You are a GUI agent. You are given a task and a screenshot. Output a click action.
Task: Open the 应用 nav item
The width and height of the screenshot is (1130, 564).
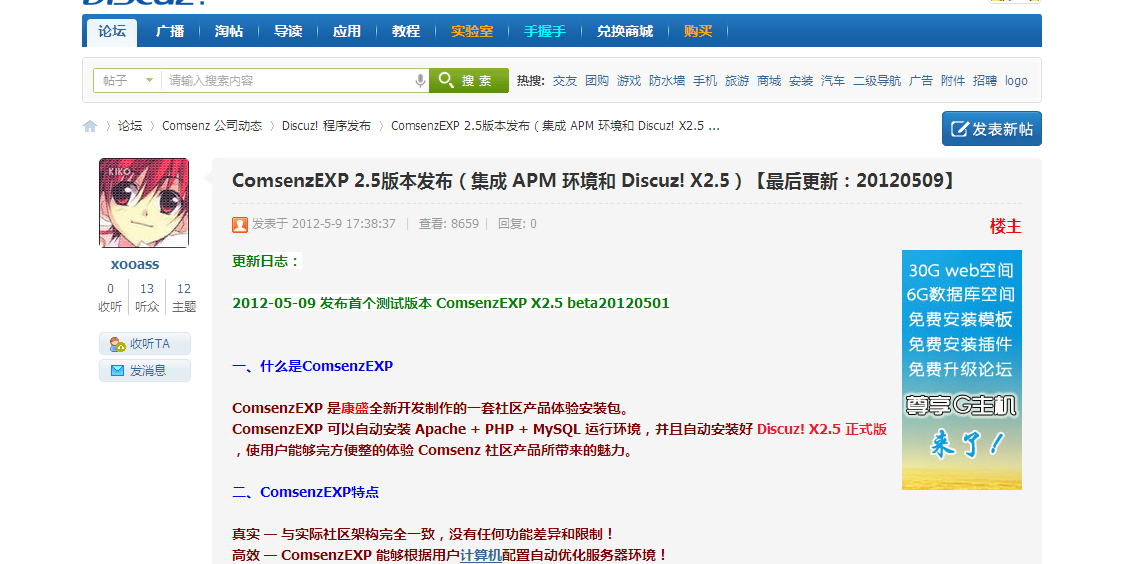tap(347, 32)
